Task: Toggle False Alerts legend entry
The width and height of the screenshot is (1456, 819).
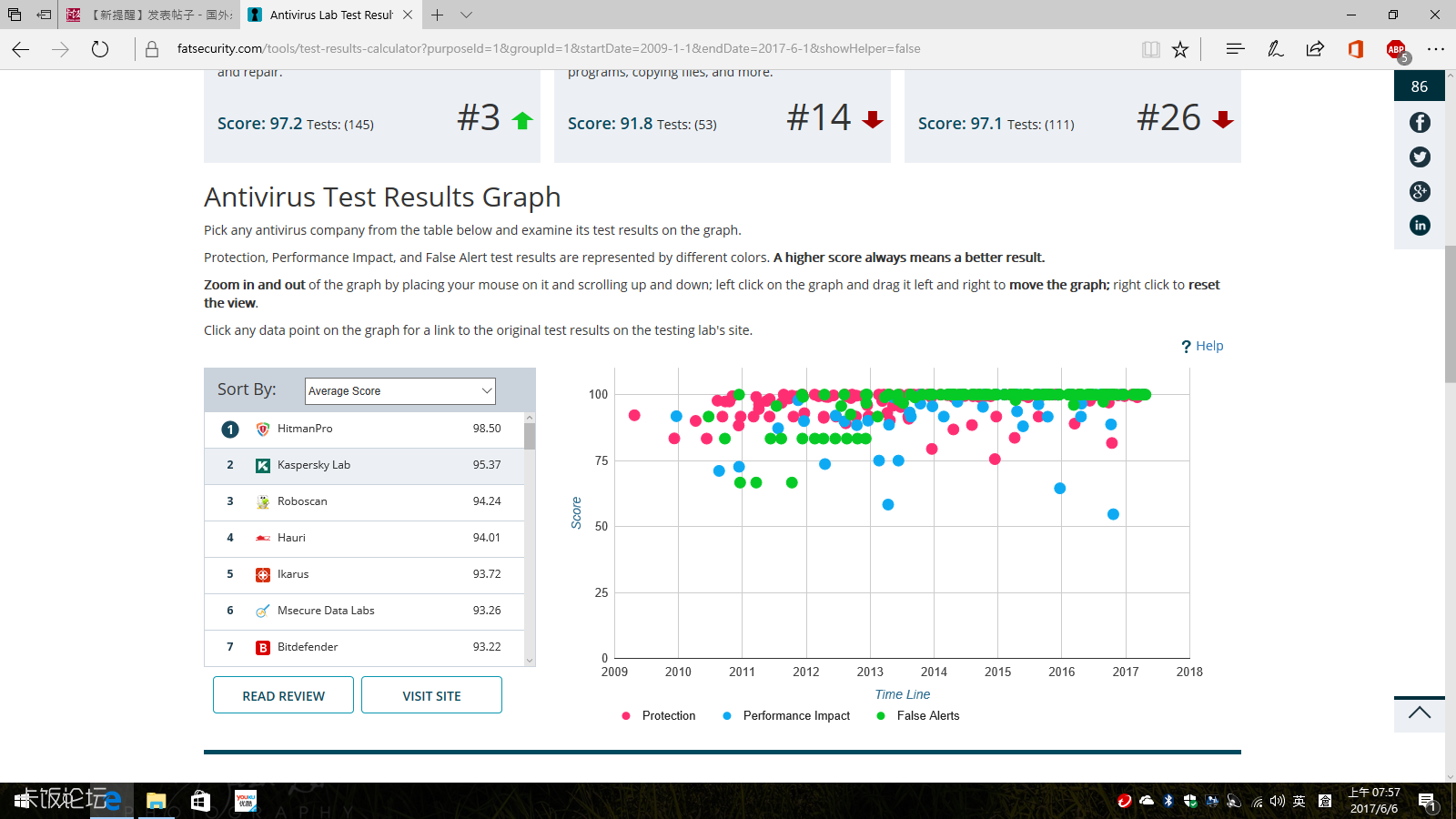Action: coord(927,716)
